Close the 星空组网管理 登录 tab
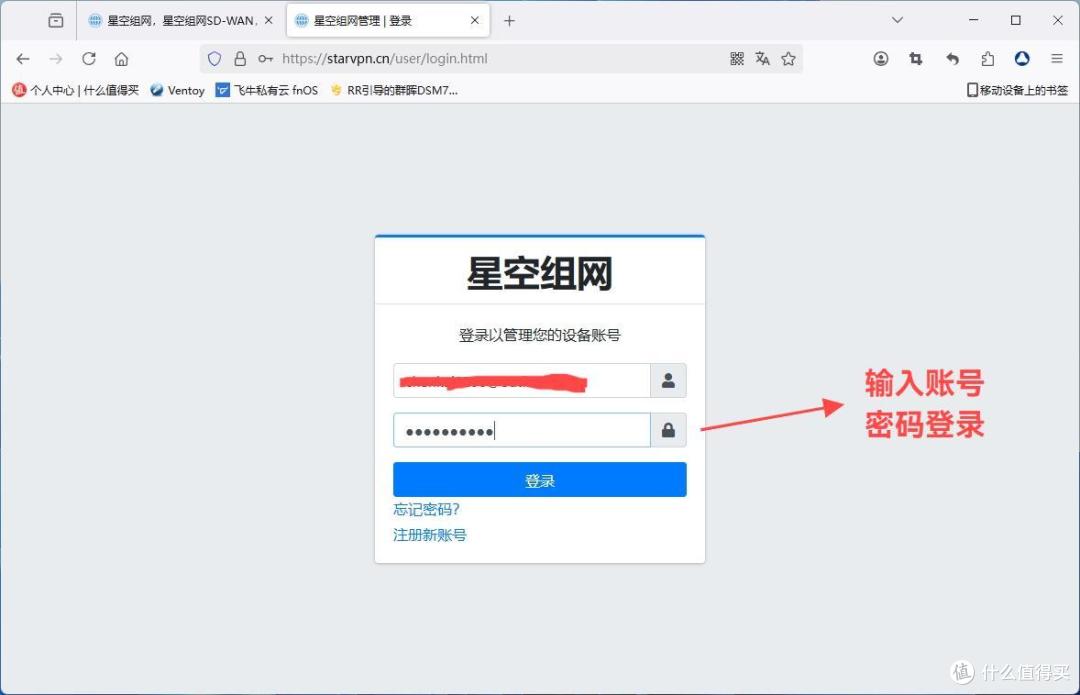1080x695 pixels. click(475, 21)
